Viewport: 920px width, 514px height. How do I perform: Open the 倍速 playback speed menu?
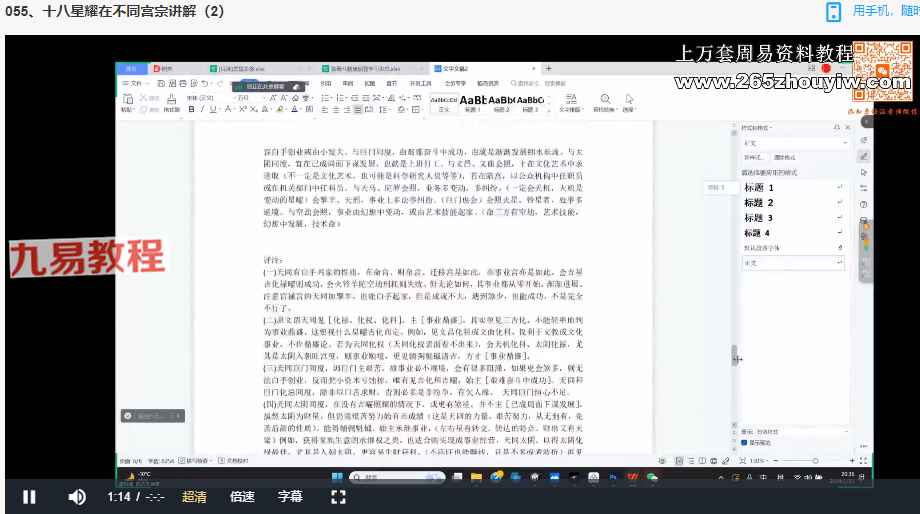point(242,497)
